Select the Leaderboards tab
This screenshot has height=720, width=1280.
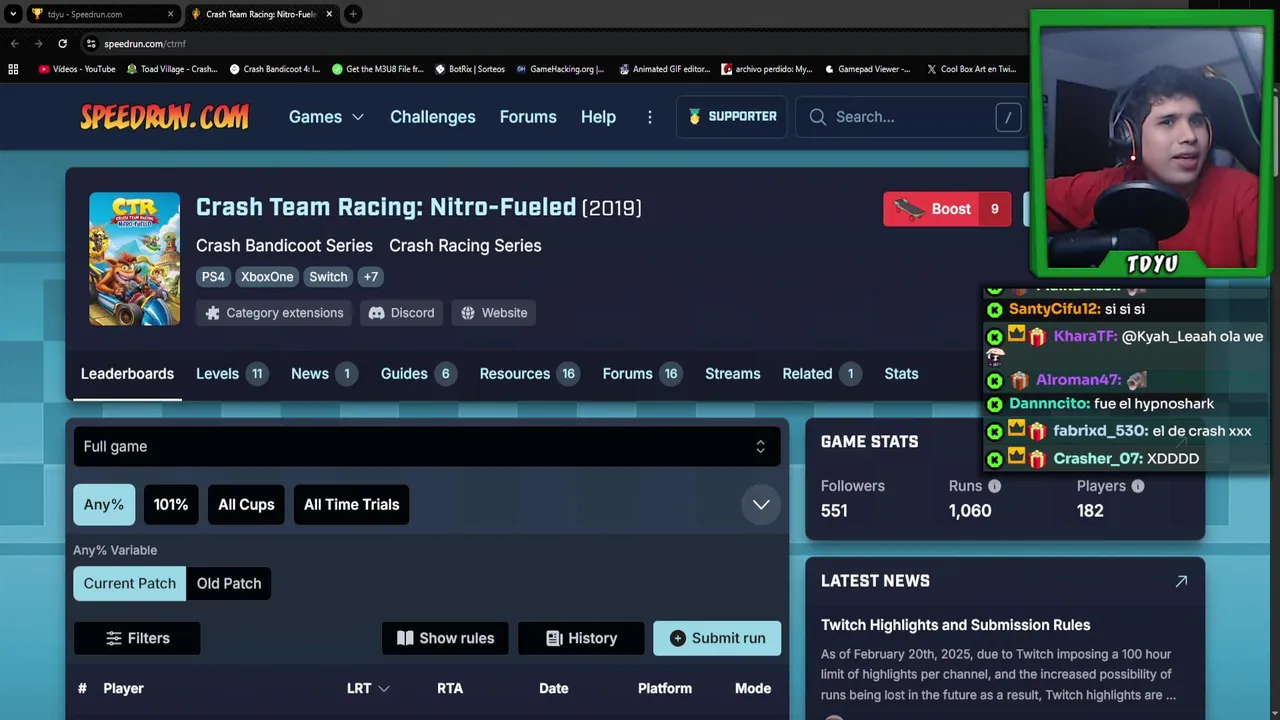[x=127, y=374]
